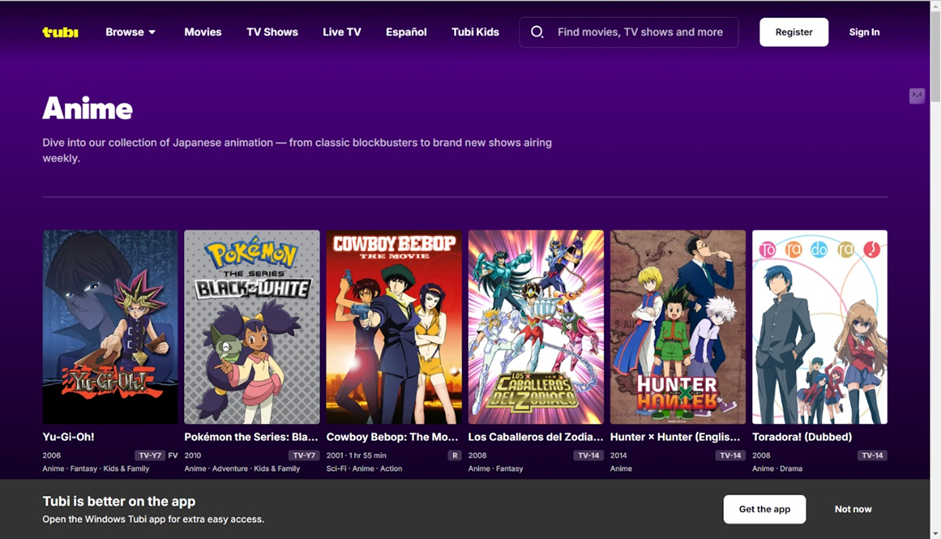Dismiss banner with Not now
This screenshot has height=539, width=941.
pos(853,509)
